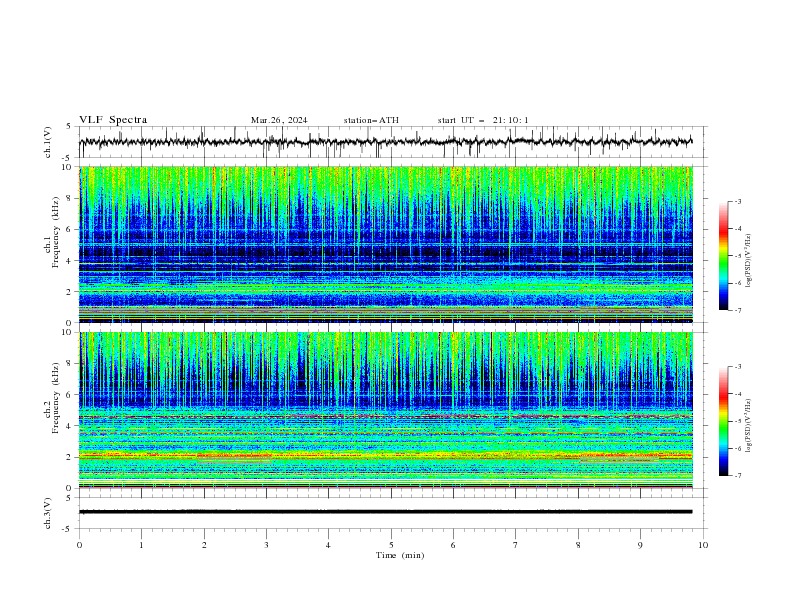This screenshot has height=612, width=792.
Task: Click the 'start UT = 21:10:1' label
Action: click(x=483, y=120)
